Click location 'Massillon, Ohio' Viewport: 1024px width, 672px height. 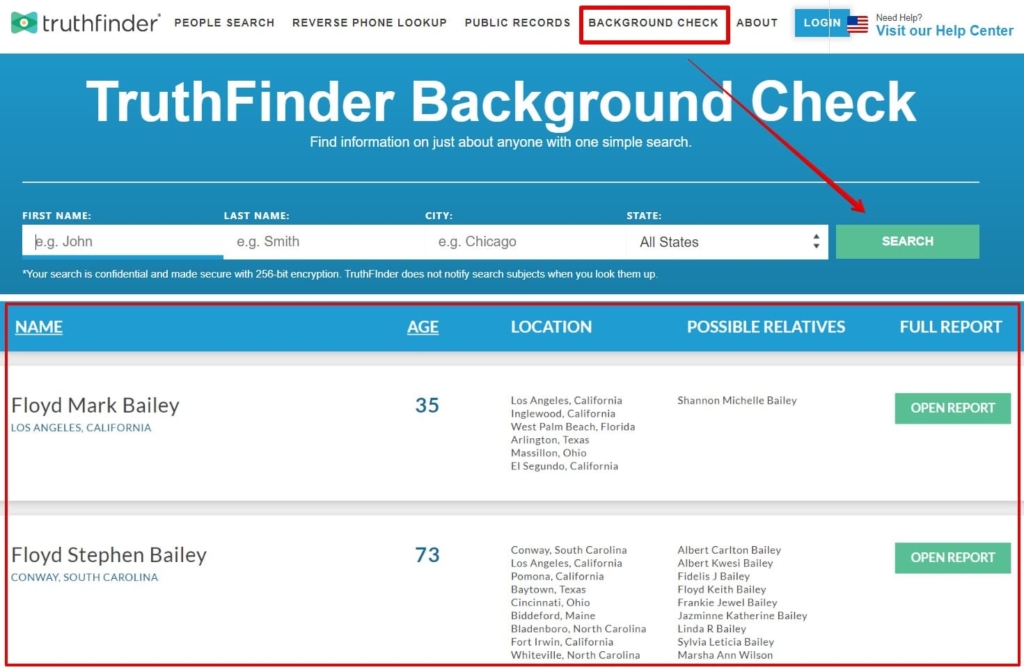click(549, 453)
